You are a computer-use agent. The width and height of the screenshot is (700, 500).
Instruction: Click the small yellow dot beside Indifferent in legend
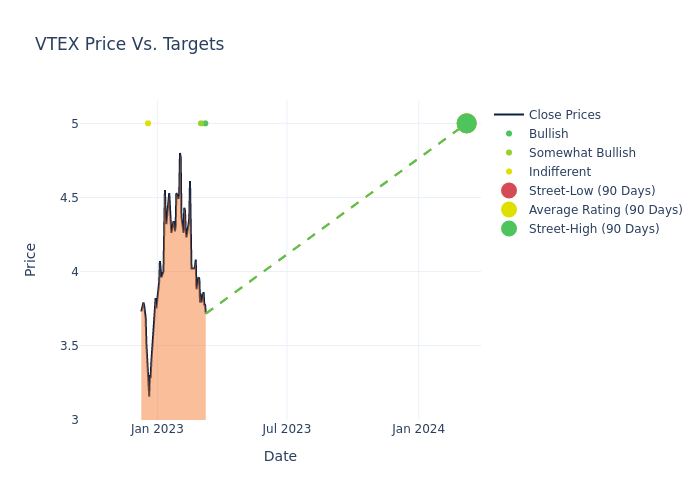[509, 172]
